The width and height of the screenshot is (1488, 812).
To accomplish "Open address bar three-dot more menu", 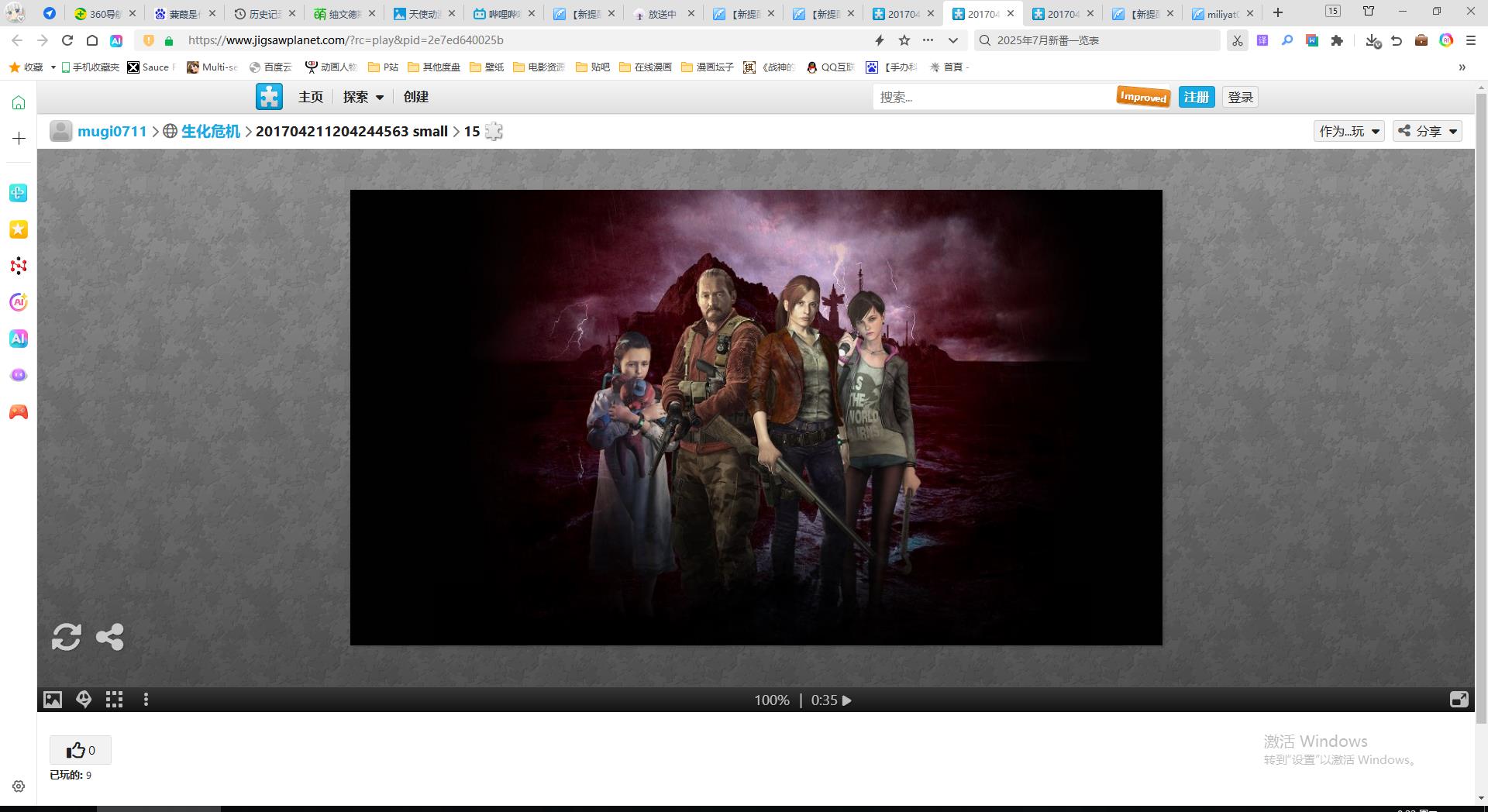I will tap(928, 40).
